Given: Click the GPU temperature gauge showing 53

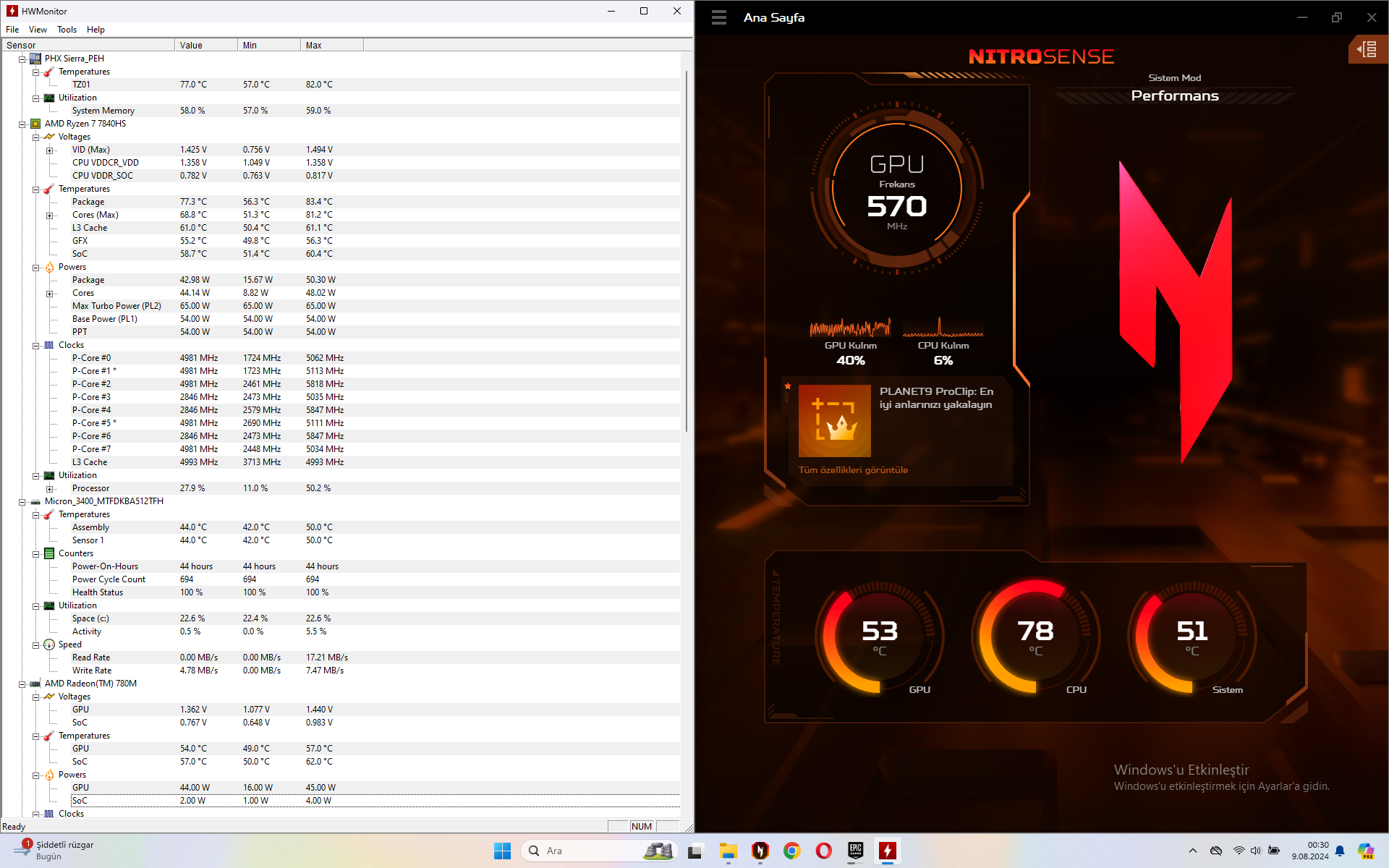Looking at the screenshot, I should [x=879, y=636].
